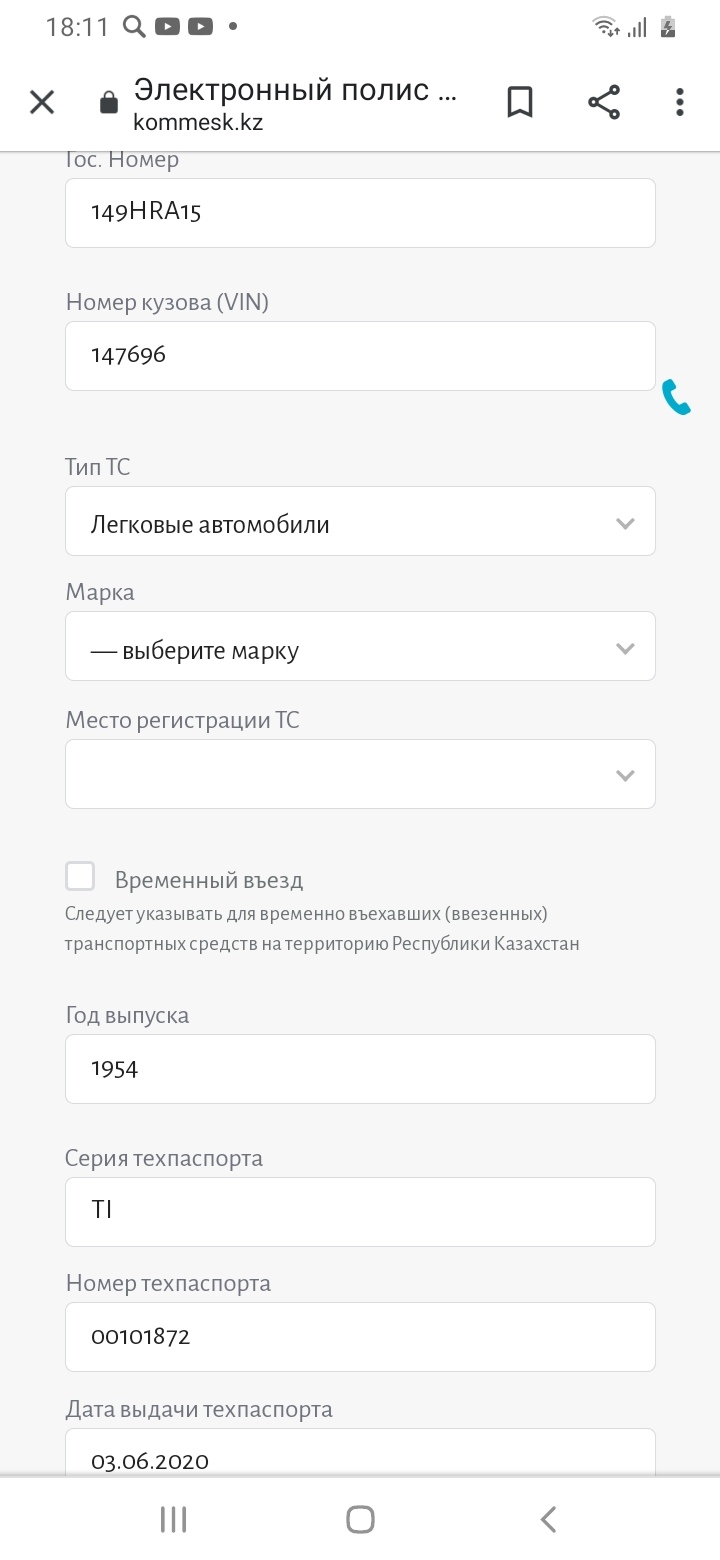The image size is (720, 1560).
Task: Open the three-dot overflow menu
Action: coord(680,102)
